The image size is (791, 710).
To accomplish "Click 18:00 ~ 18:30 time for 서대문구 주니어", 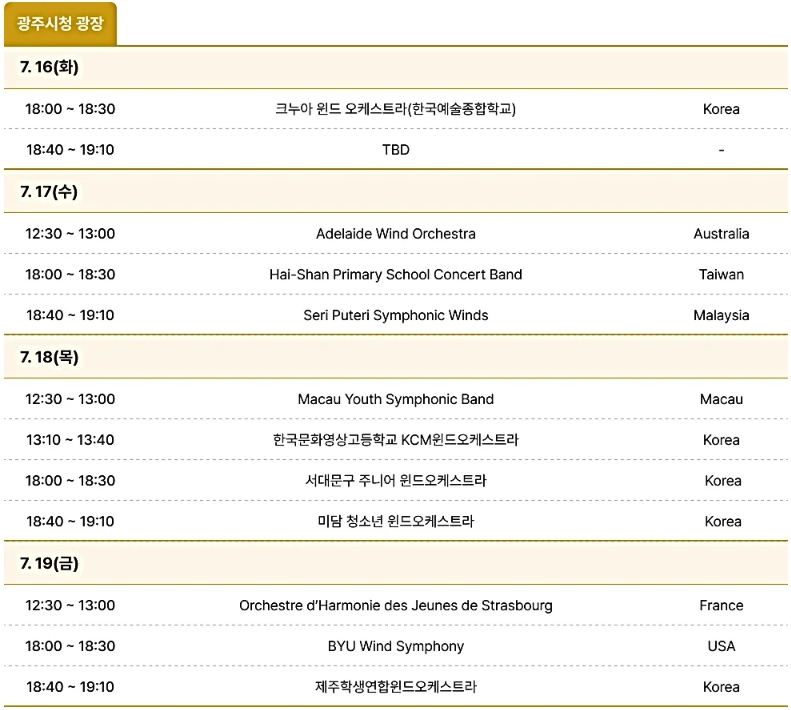I will tap(70, 480).
